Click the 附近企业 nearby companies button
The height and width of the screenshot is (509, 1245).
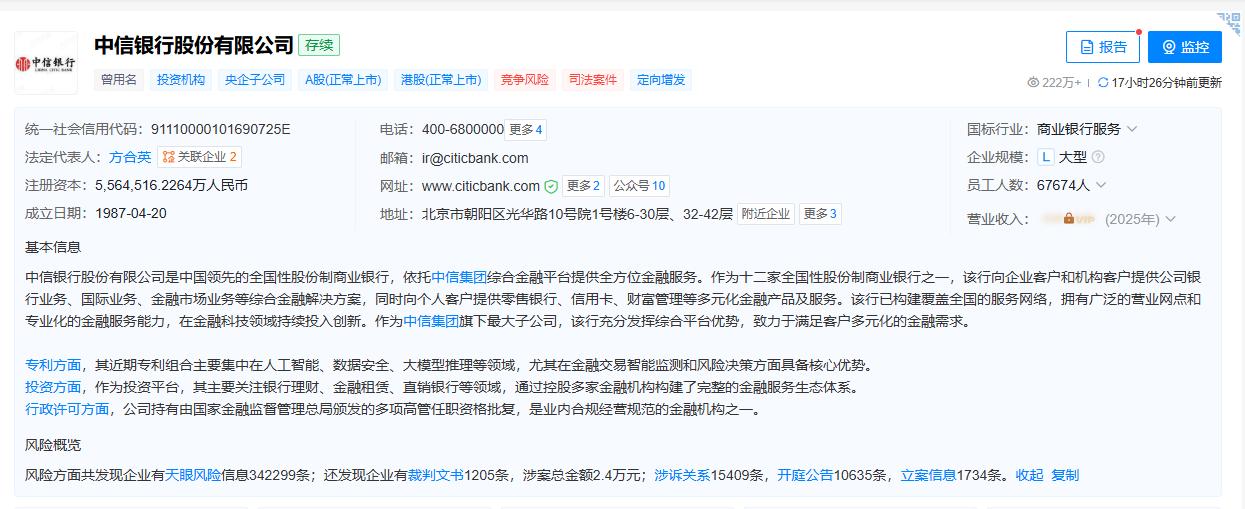[x=766, y=214]
